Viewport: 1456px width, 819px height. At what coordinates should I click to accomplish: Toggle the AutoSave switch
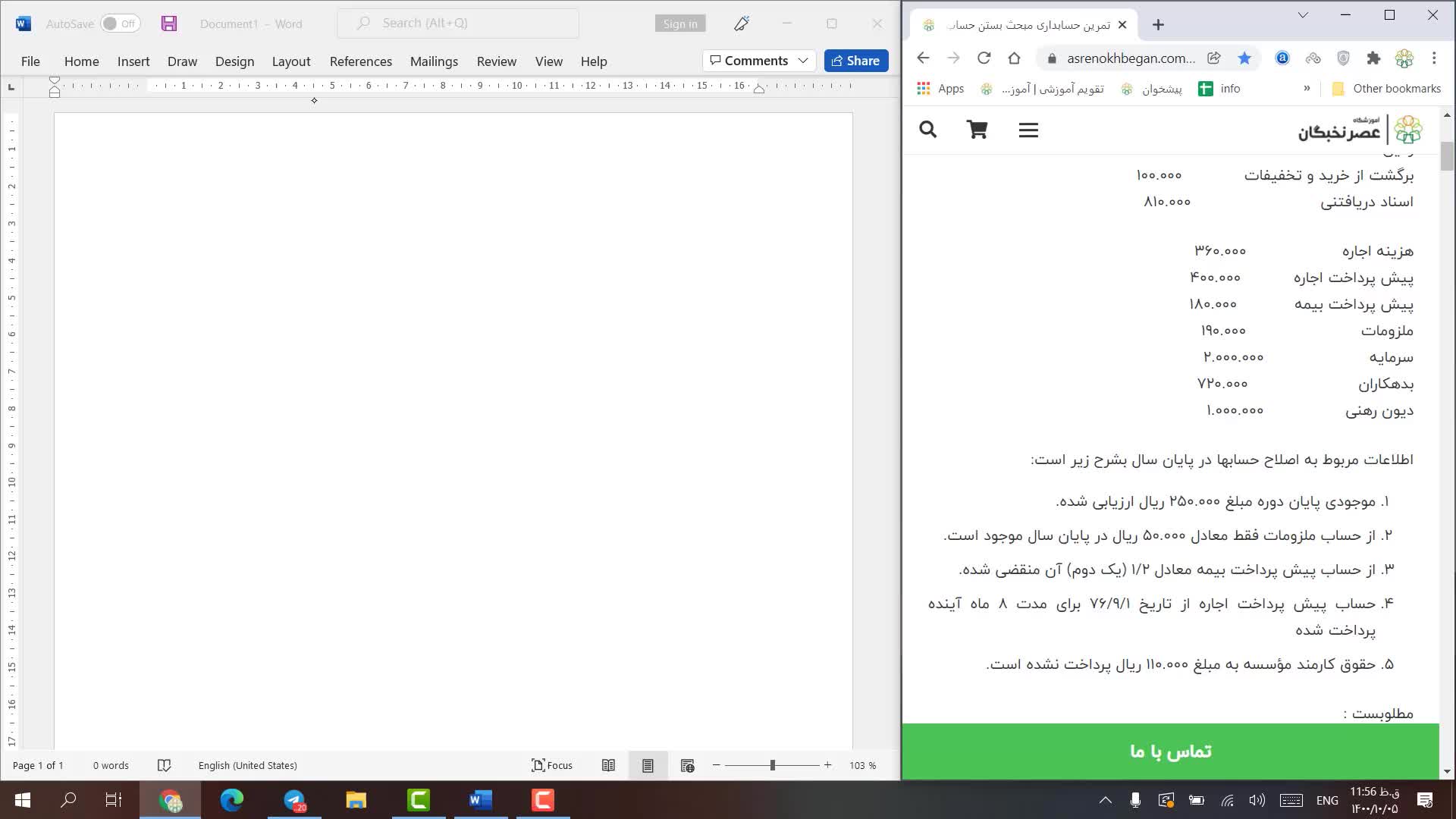click(x=121, y=24)
